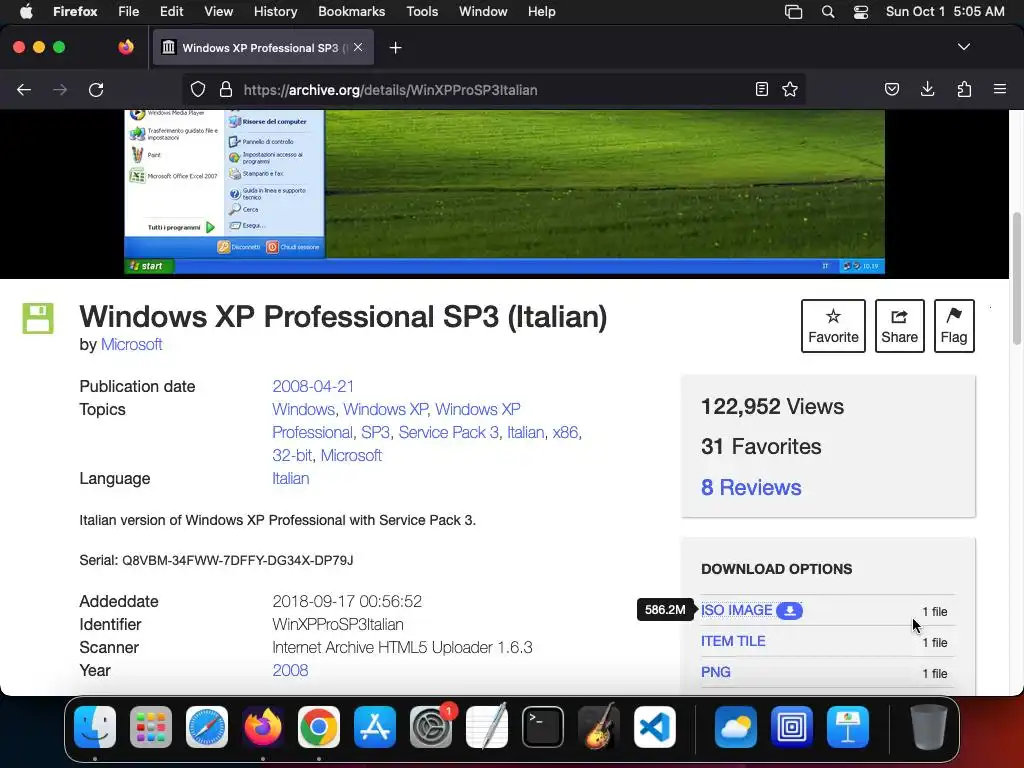Viewport: 1024px width, 768px height.
Task: Toggle reader view icon in address bar
Action: [761, 89]
